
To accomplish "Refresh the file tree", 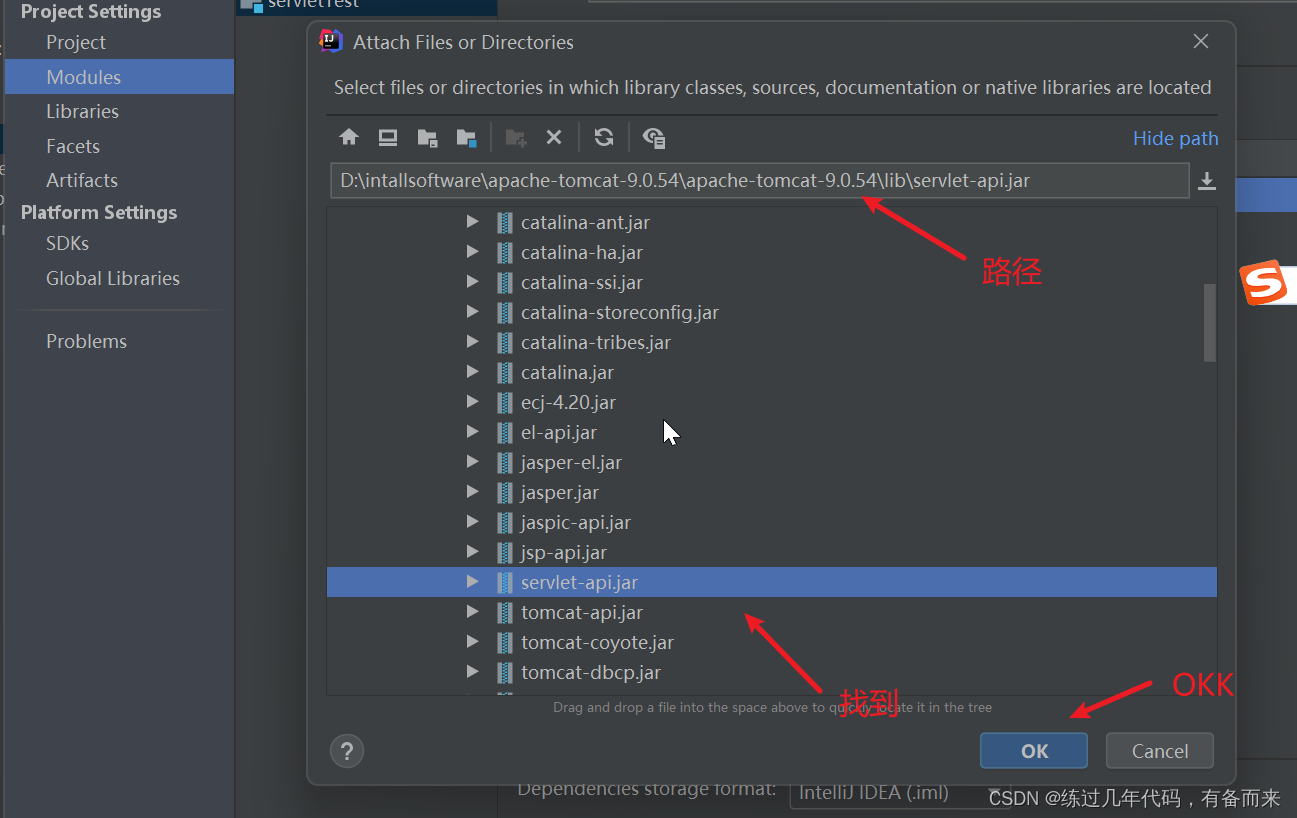I will [x=604, y=138].
